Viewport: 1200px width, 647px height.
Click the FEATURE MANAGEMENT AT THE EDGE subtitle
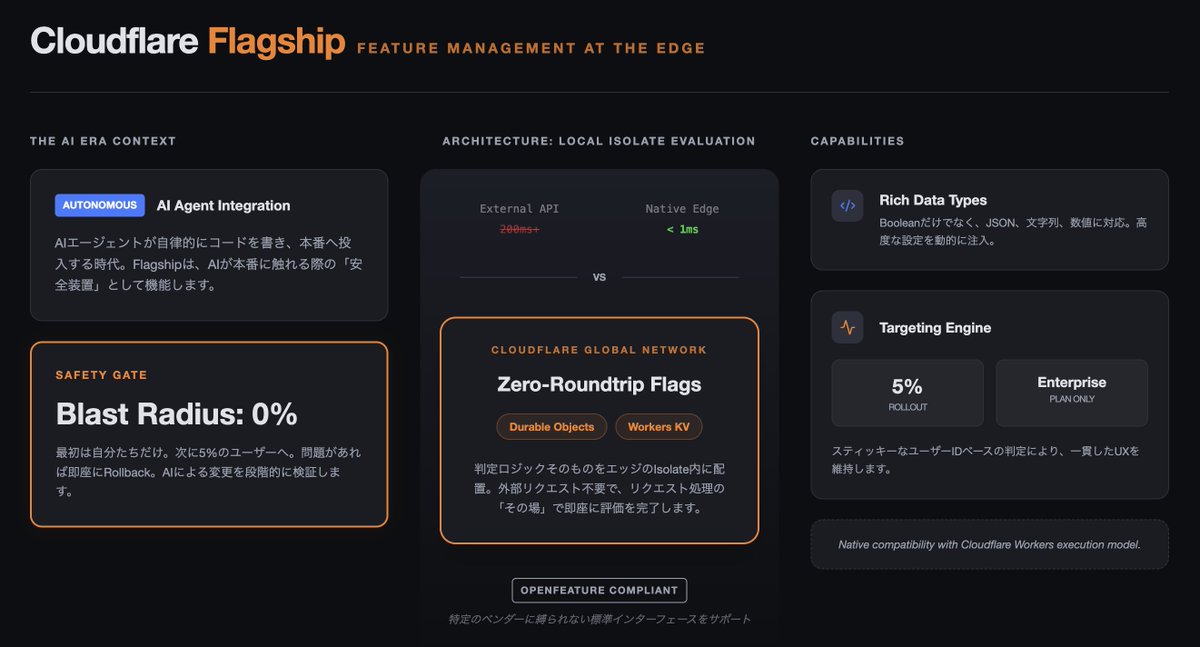[531, 48]
